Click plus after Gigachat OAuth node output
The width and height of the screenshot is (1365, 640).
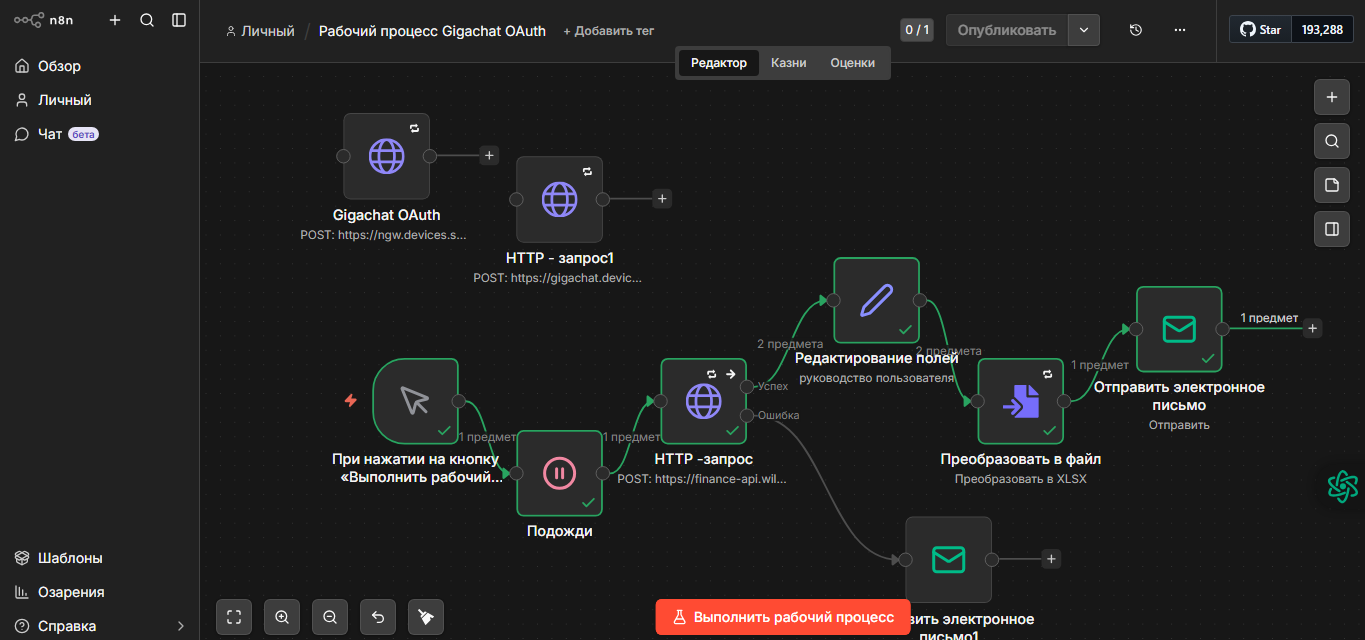(x=489, y=155)
